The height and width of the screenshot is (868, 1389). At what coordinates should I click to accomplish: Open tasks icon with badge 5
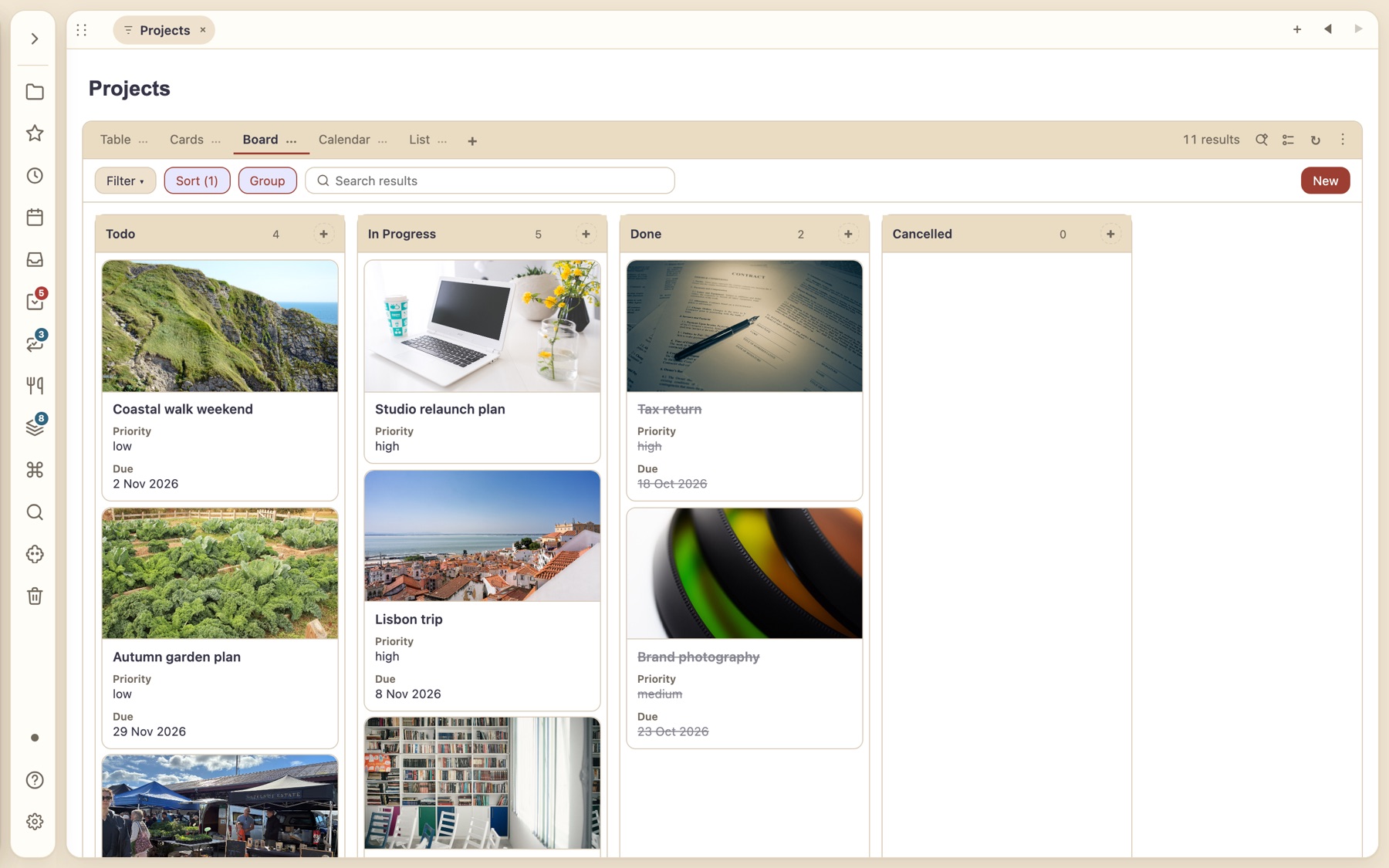(x=35, y=301)
